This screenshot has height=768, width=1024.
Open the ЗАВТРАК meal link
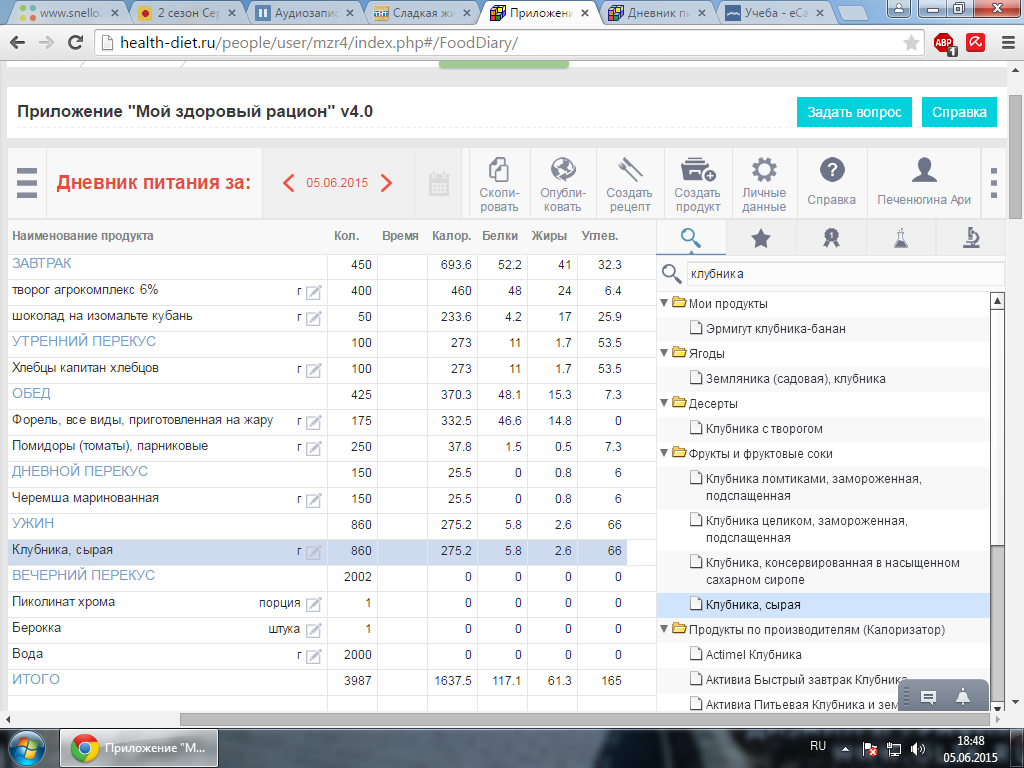(41, 264)
